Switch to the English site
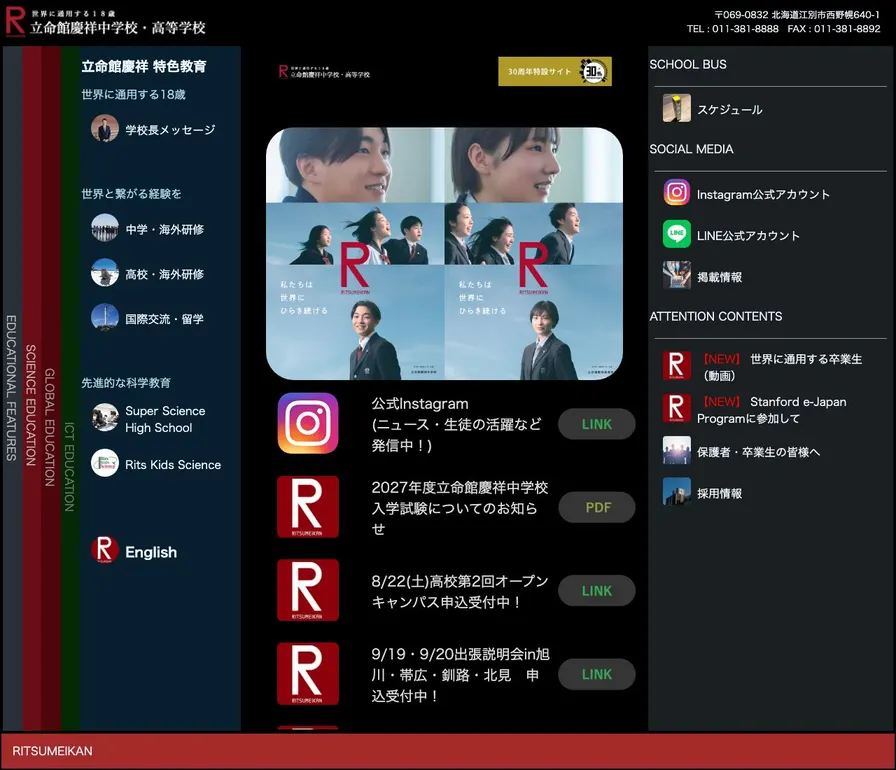 151,552
